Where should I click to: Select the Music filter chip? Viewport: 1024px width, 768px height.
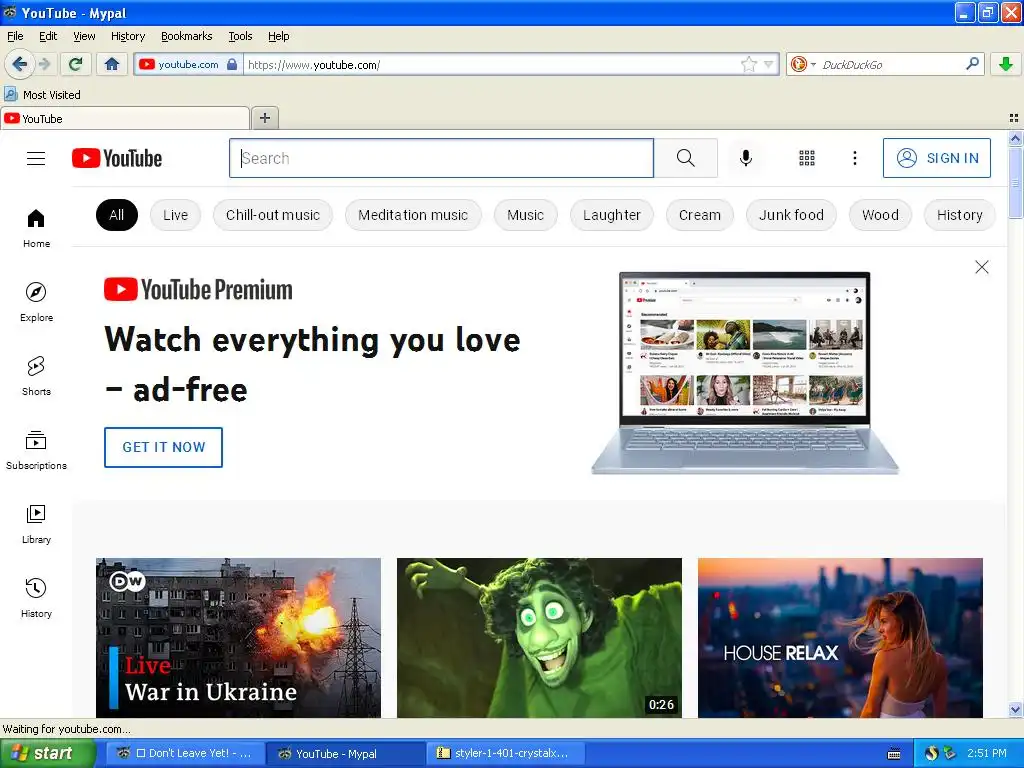pyautogui.click(x=526, y=215)
